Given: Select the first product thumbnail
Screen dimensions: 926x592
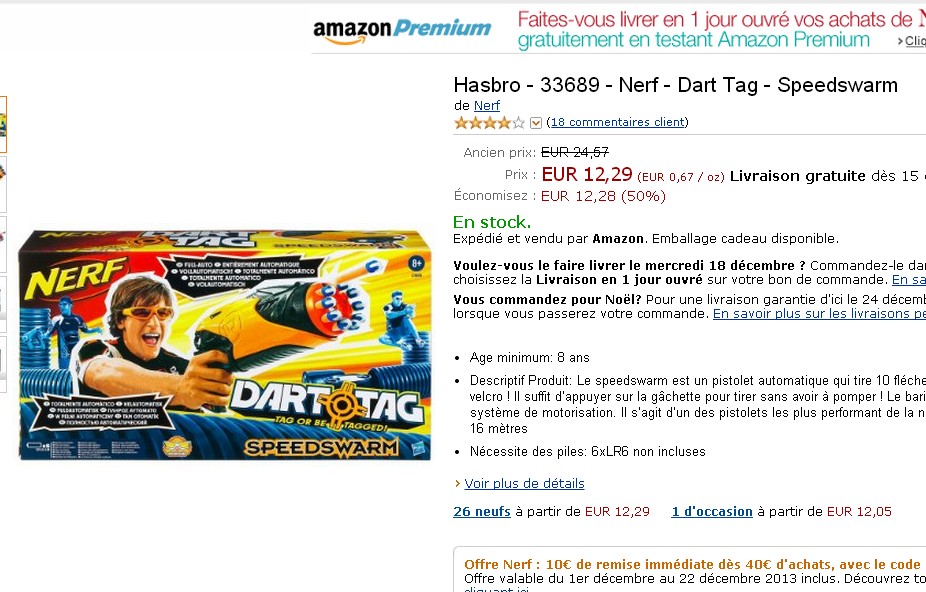Looking at the screenshot, I should [3, 125].
